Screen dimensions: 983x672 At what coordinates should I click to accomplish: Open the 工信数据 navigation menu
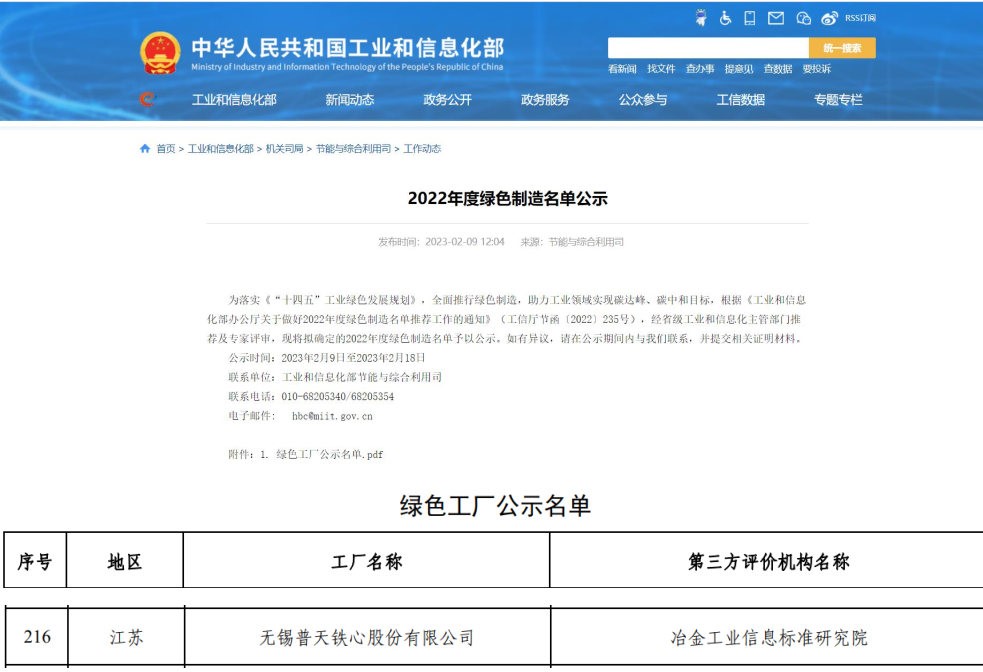(x=740, y=100)
